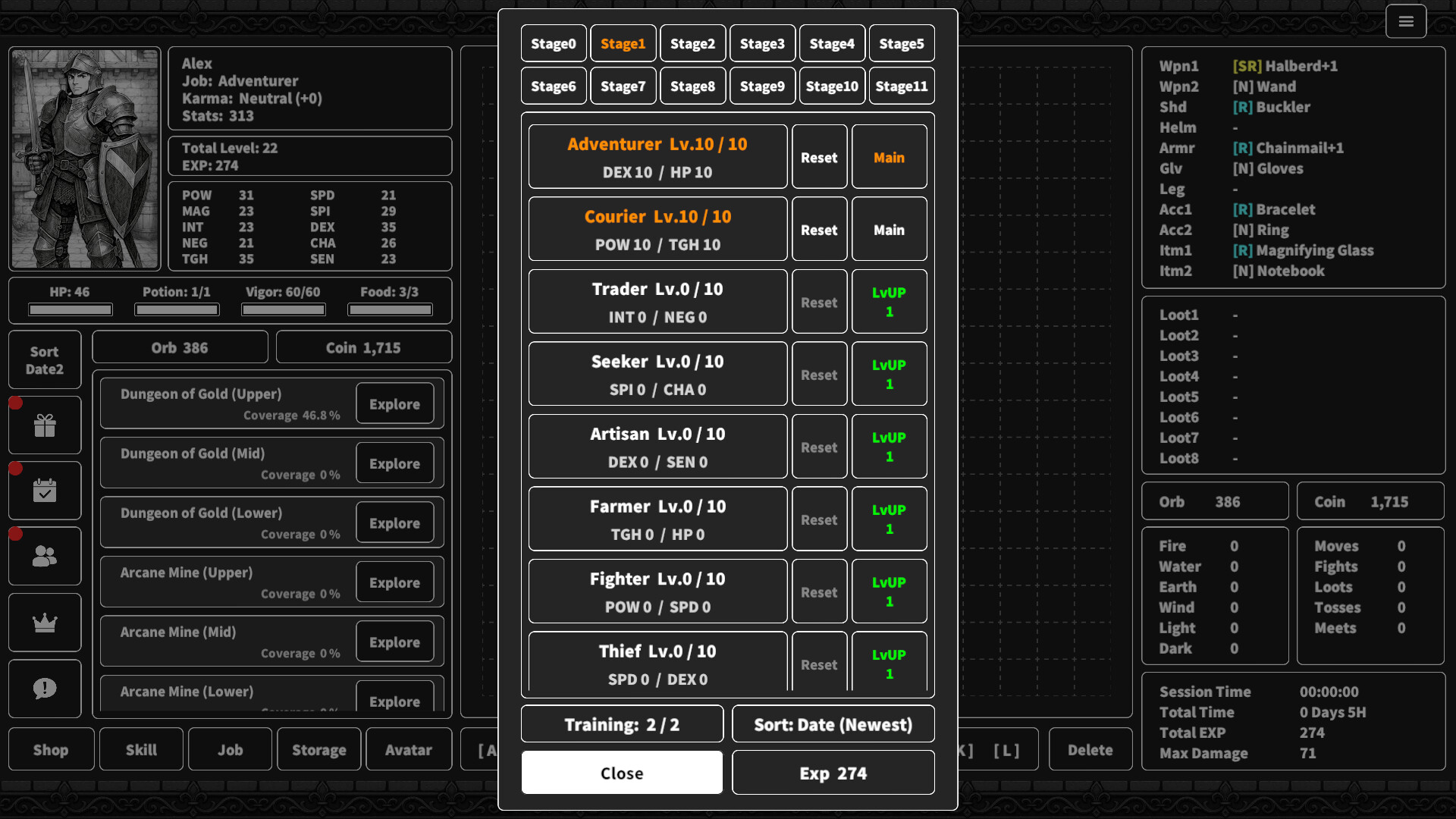Reset the Adventurer job levels

pyautogui.click(x=819, y=157)
